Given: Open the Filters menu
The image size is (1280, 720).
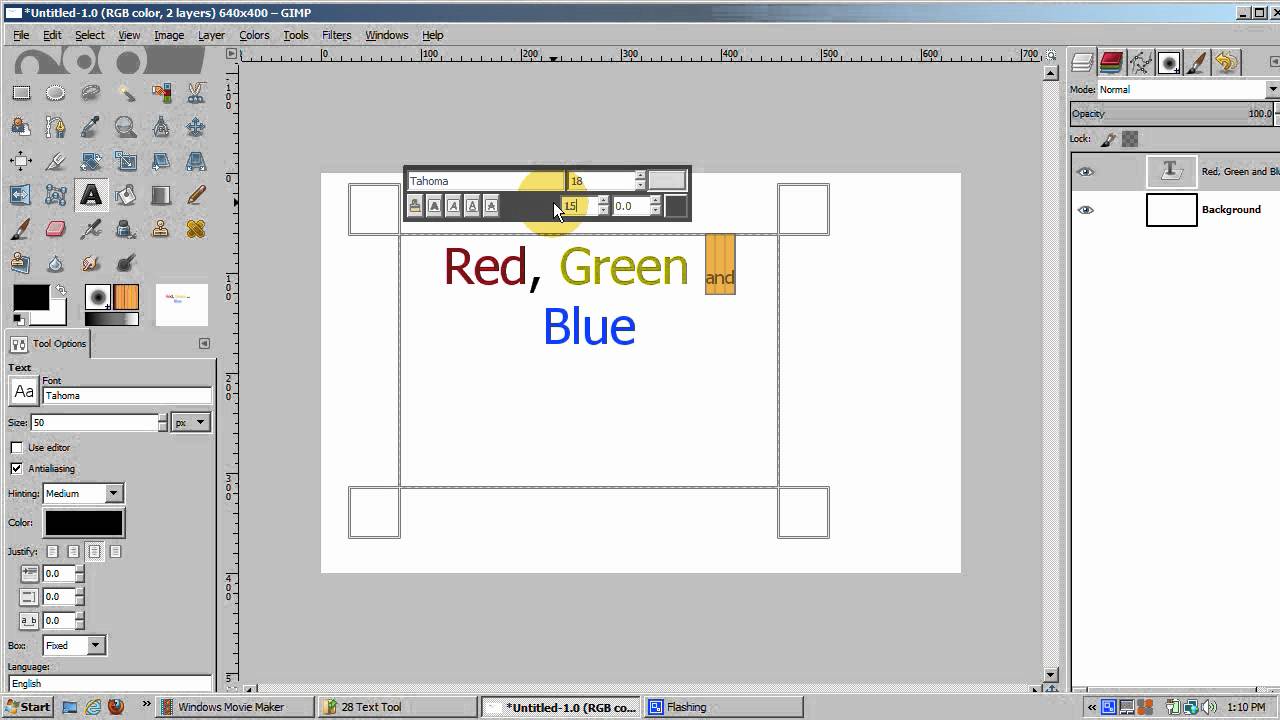Looking at the screenshot, I should click(336, 35).
